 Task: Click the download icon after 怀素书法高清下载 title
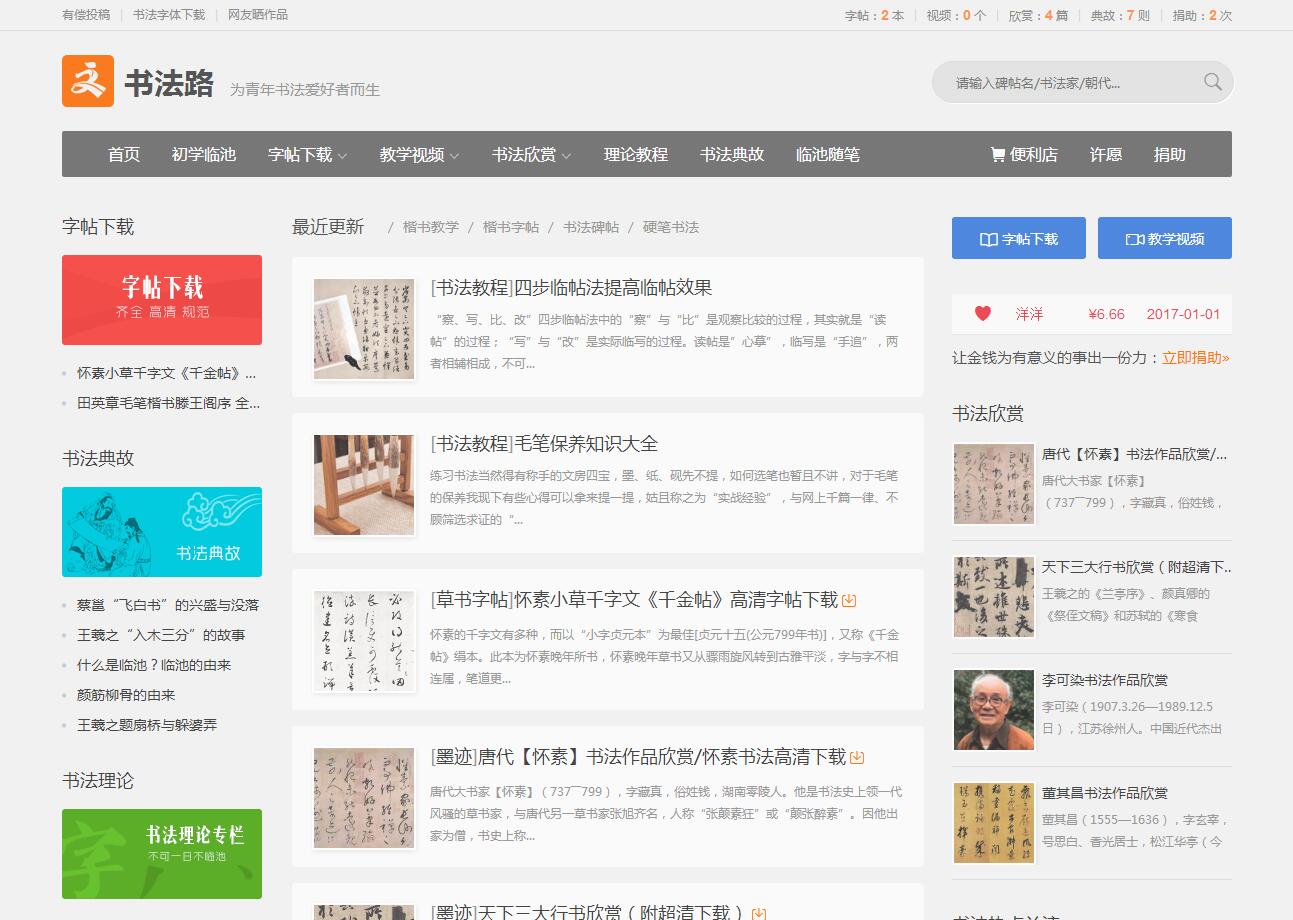tap(857, 757)
